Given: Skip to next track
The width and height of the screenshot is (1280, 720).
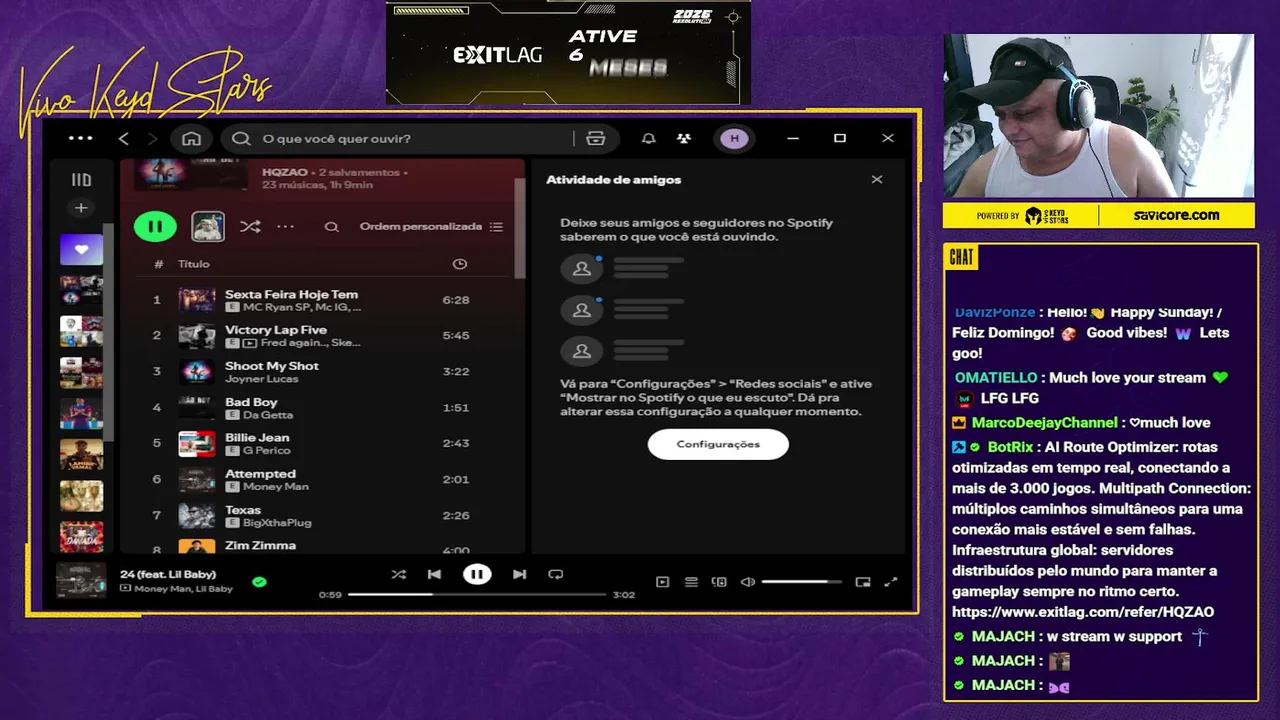Looking at the screenshot, I should click(519, 574).
